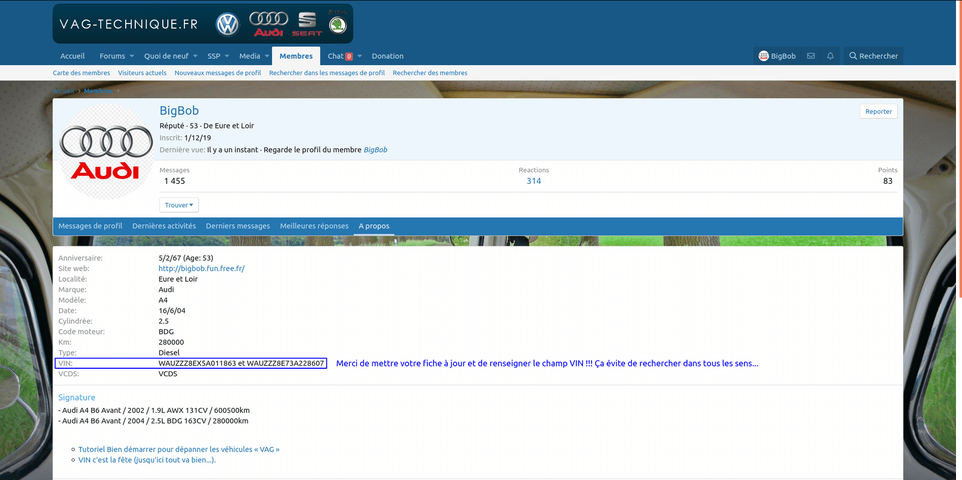
Task: Select the Meilleures réponses tab
Action: [314, 226]
